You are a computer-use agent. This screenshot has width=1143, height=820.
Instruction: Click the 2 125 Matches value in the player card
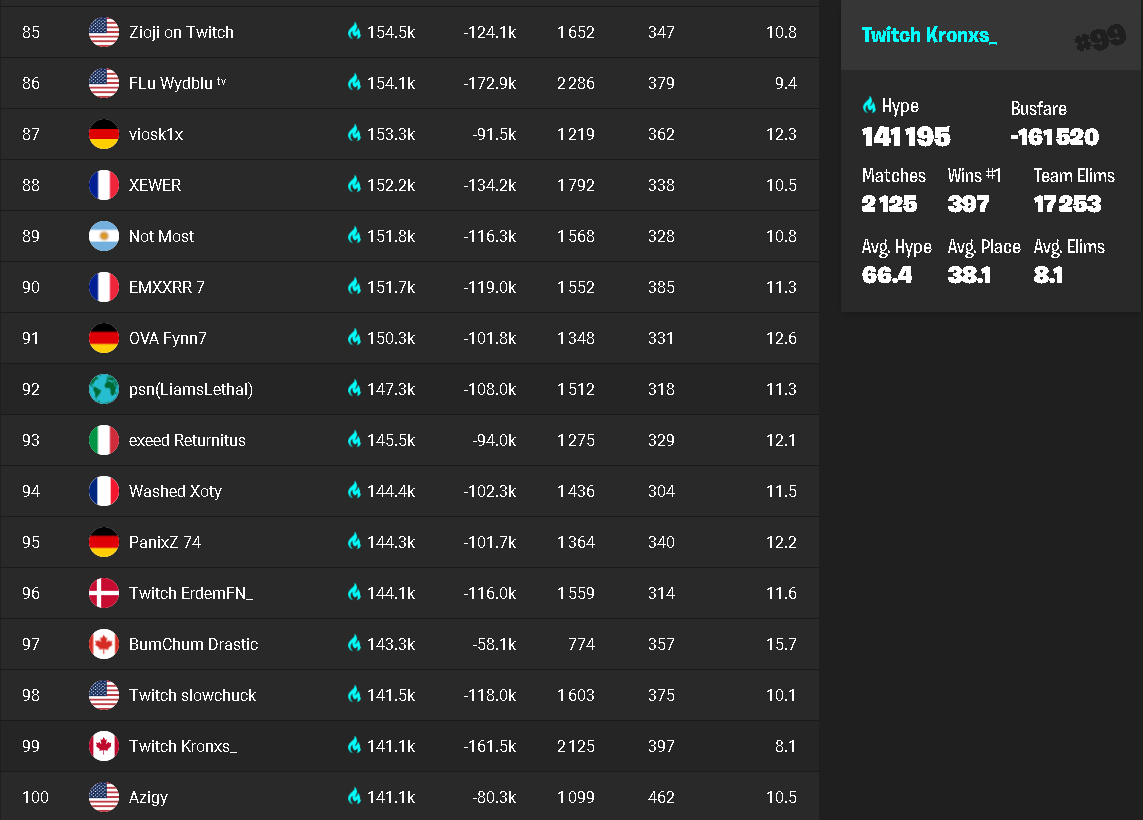(x=889, y=204)
